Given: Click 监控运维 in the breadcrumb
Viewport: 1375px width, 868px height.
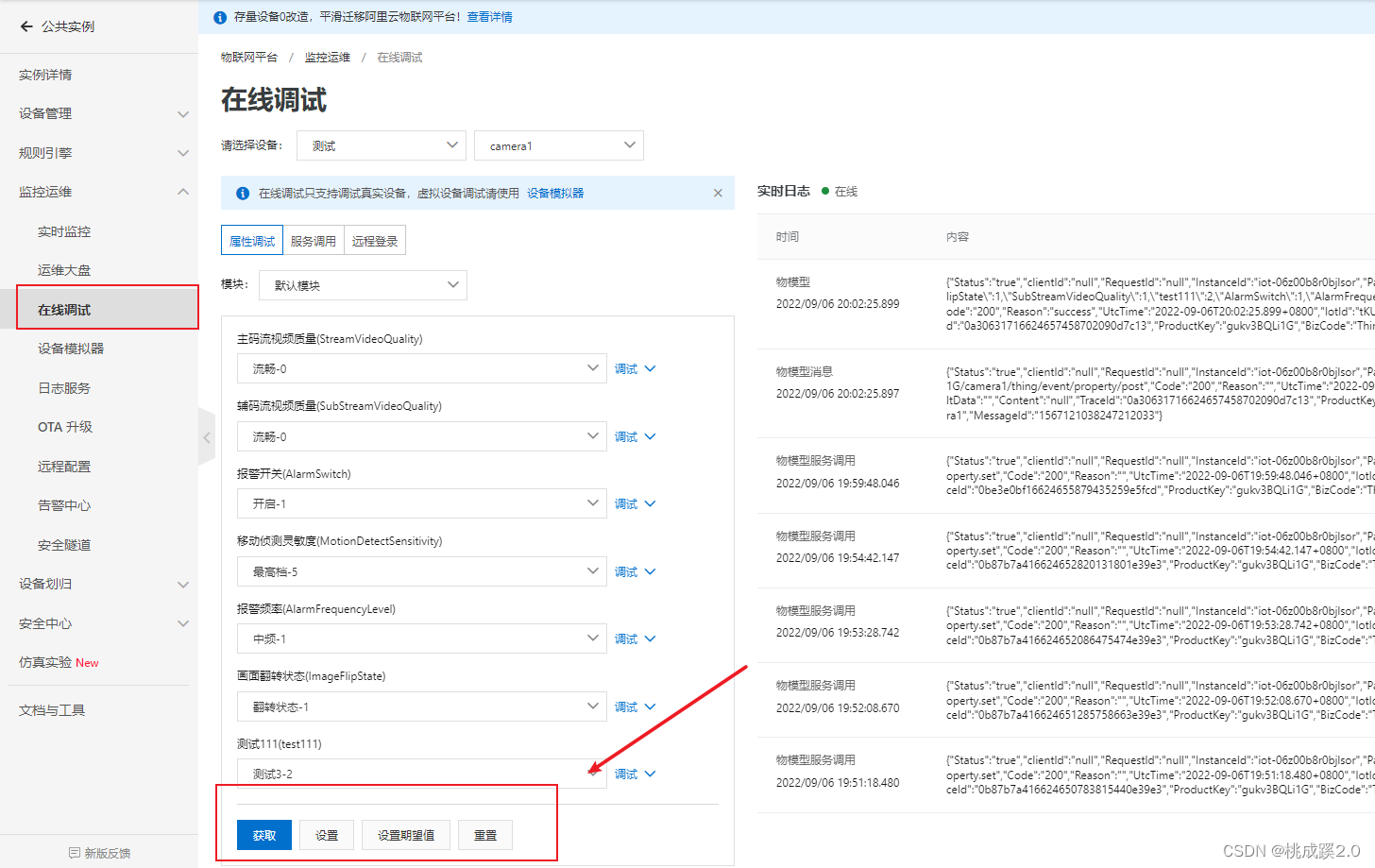Looking at the screenshot, I should click(328, 58).
